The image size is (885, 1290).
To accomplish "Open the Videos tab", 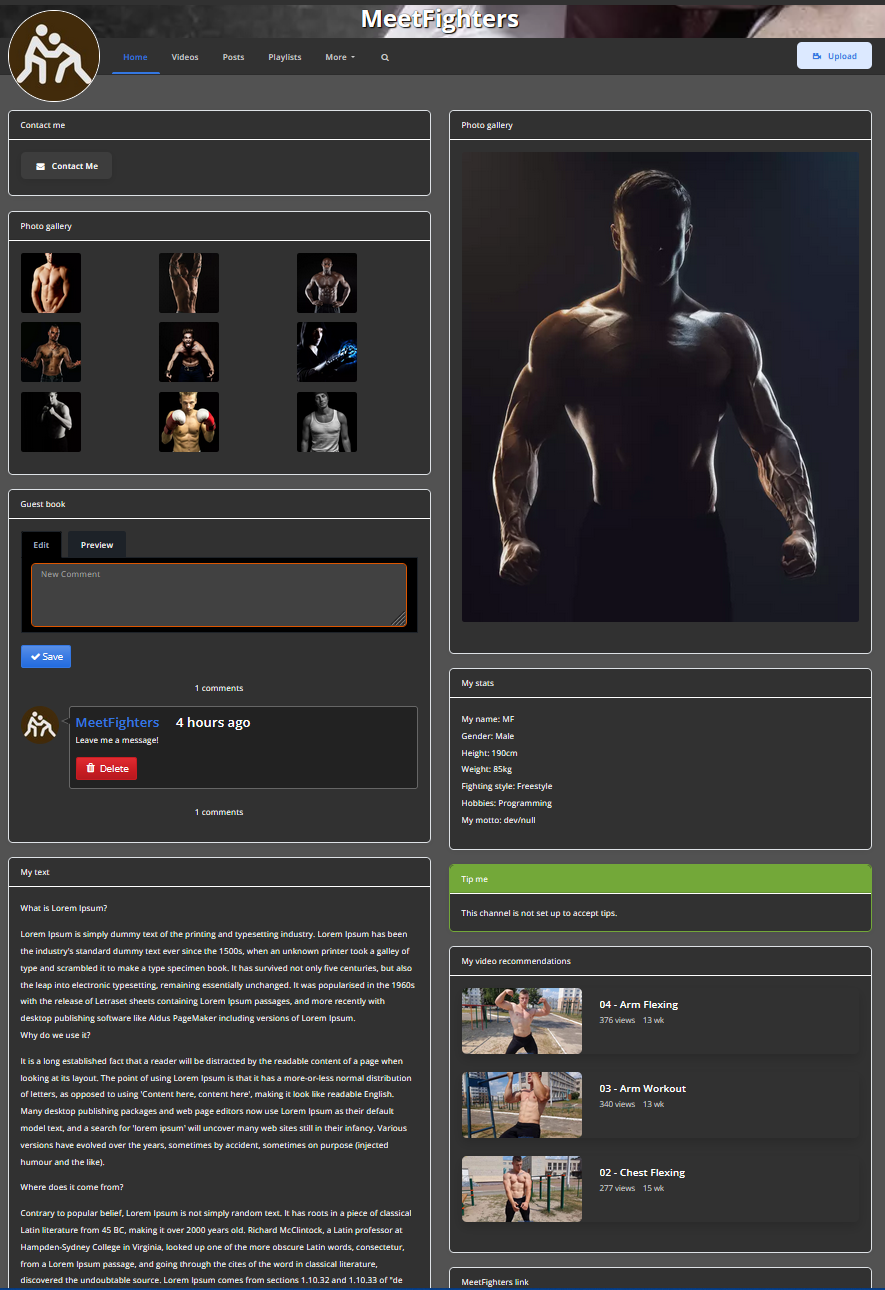I will tap(185, 57).
